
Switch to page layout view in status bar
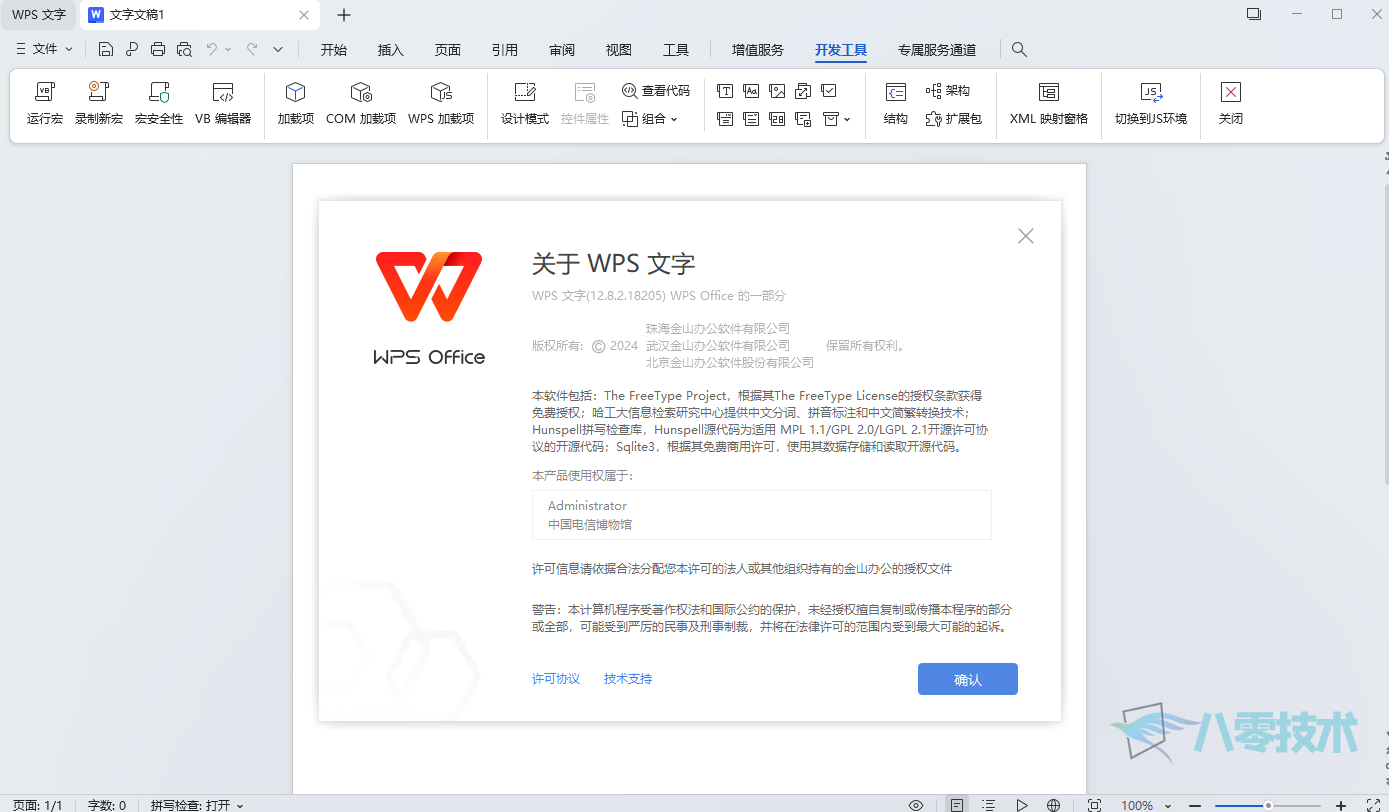(957, 805)
